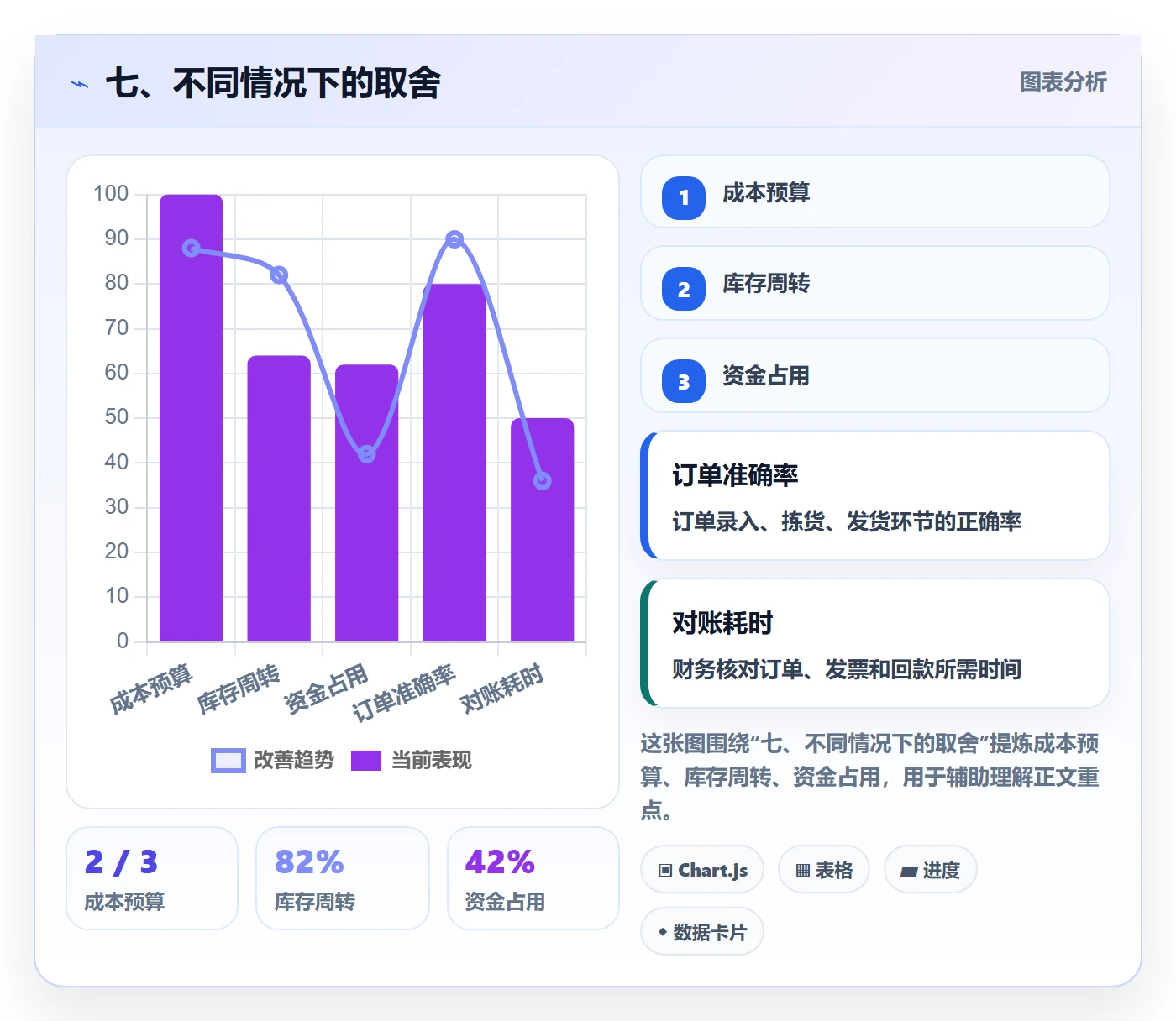Click the icon in the Chart.js tag
The height and width of the screenshot is (1021, 1176).
tap(665, 871)
